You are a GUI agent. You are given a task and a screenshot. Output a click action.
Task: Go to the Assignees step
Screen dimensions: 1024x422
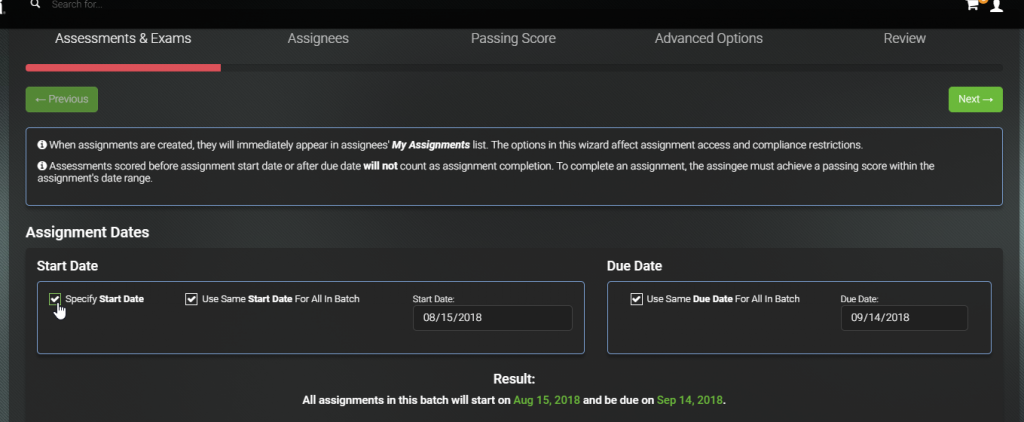point(318,39)
